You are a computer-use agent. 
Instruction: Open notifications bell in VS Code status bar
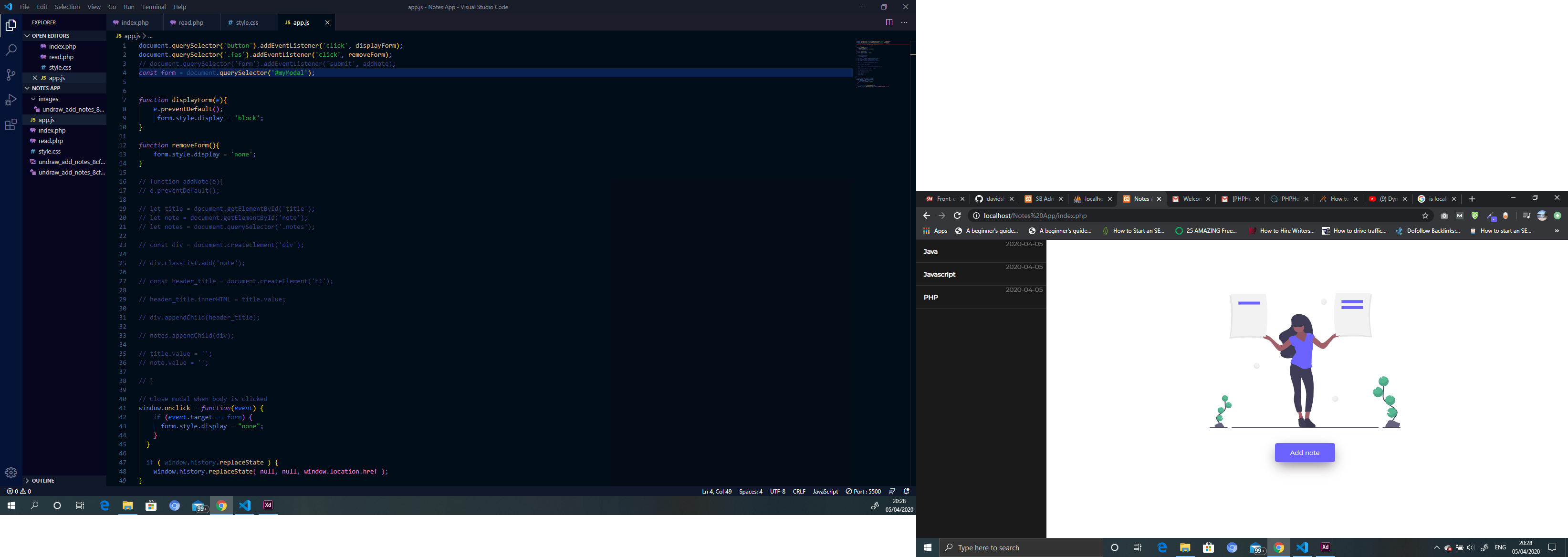pyautogui.click(x=906, y=491)
